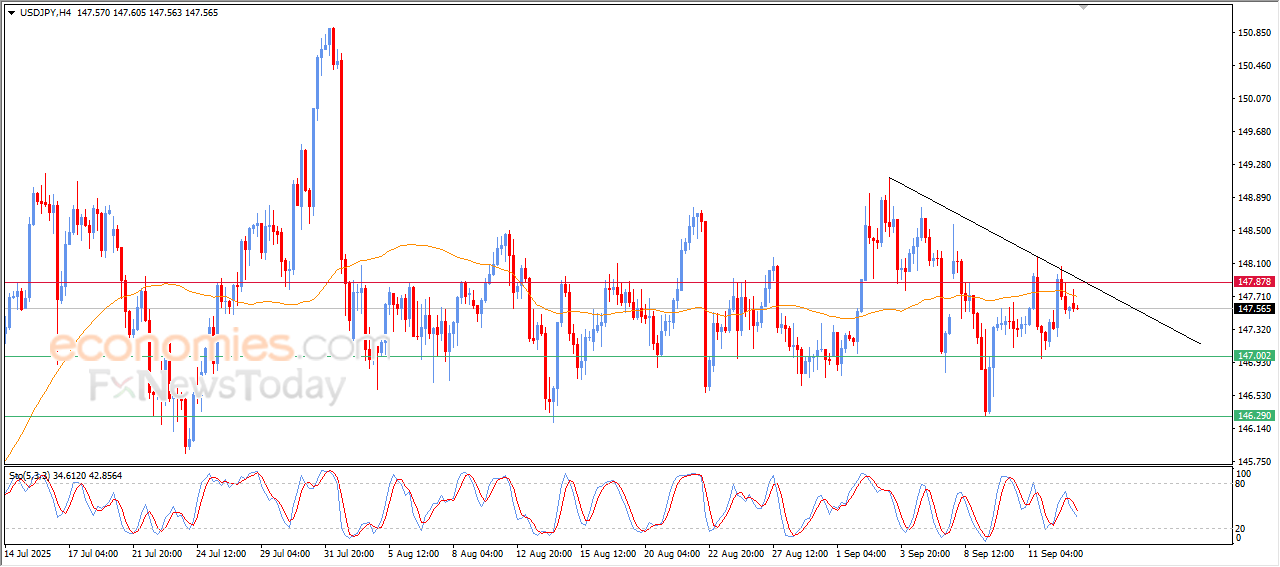Click the 148.500 price axis label
Screen dimensions: 1280x567
(1254, 231)
